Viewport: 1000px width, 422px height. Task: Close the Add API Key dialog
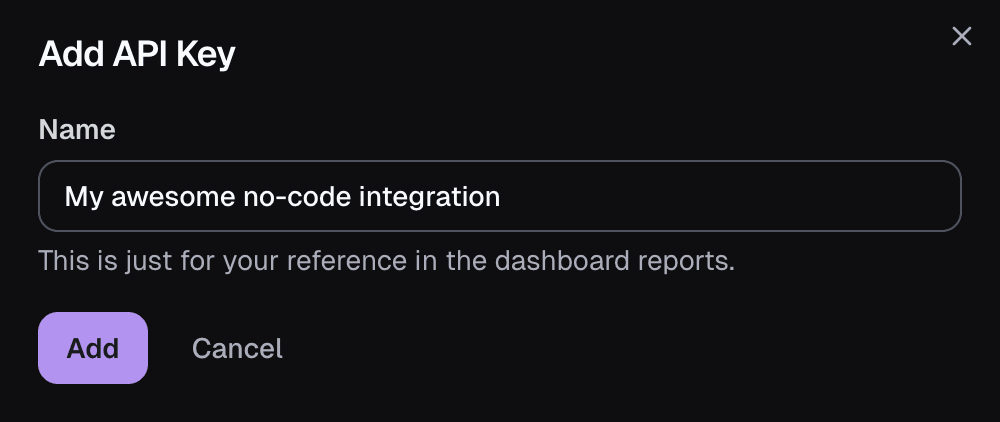coord(961,37)
